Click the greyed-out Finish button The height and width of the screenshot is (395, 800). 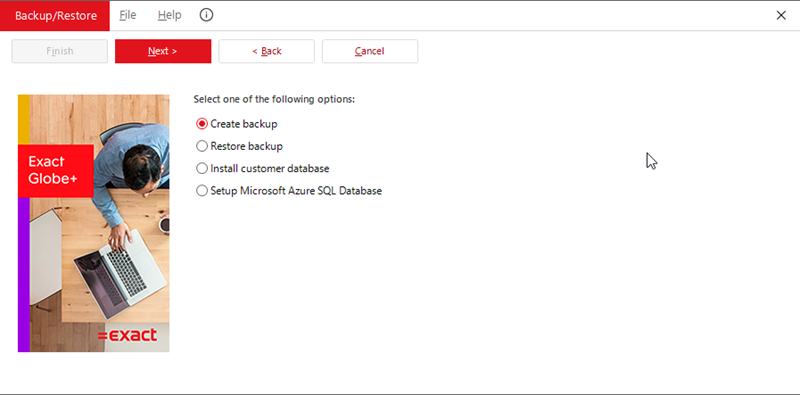click(x=60, y=51)
